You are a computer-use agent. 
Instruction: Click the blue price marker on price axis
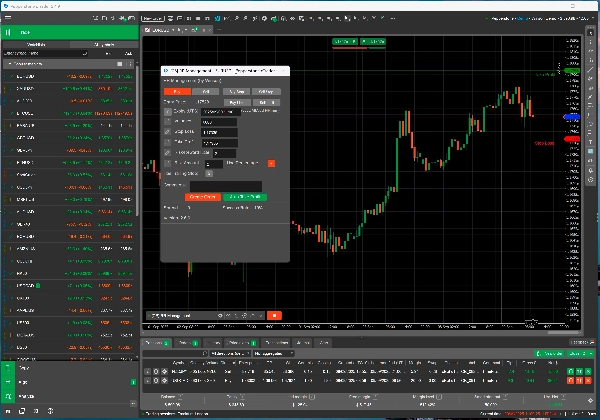tap(572, 117)
